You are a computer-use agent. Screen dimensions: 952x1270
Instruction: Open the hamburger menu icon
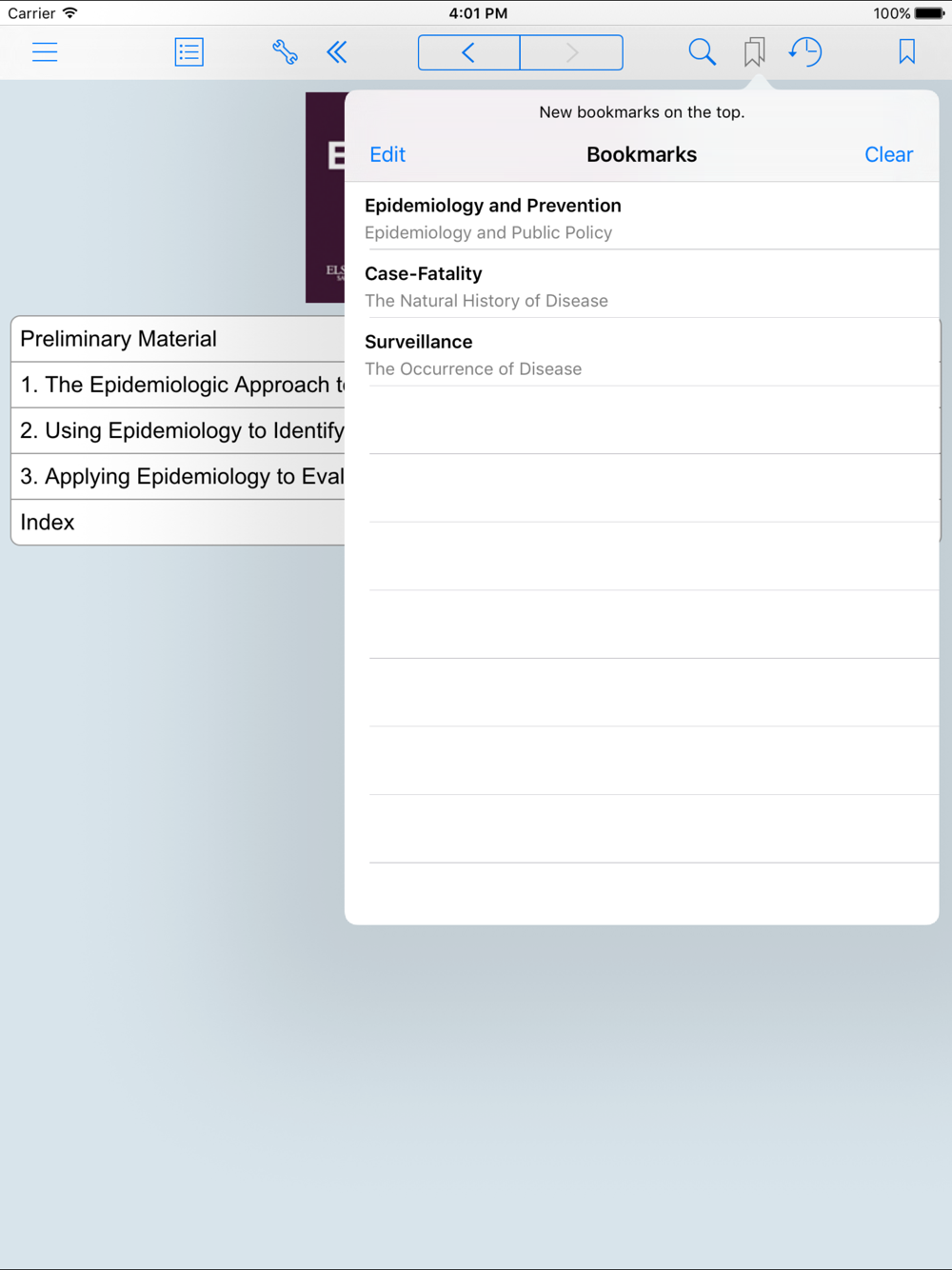tap(45, 52)
